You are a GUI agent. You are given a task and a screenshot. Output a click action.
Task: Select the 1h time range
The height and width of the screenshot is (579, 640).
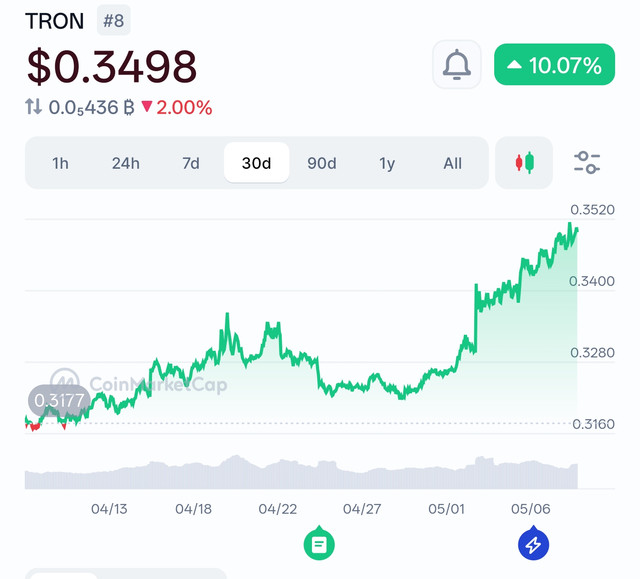pos(60,163)
